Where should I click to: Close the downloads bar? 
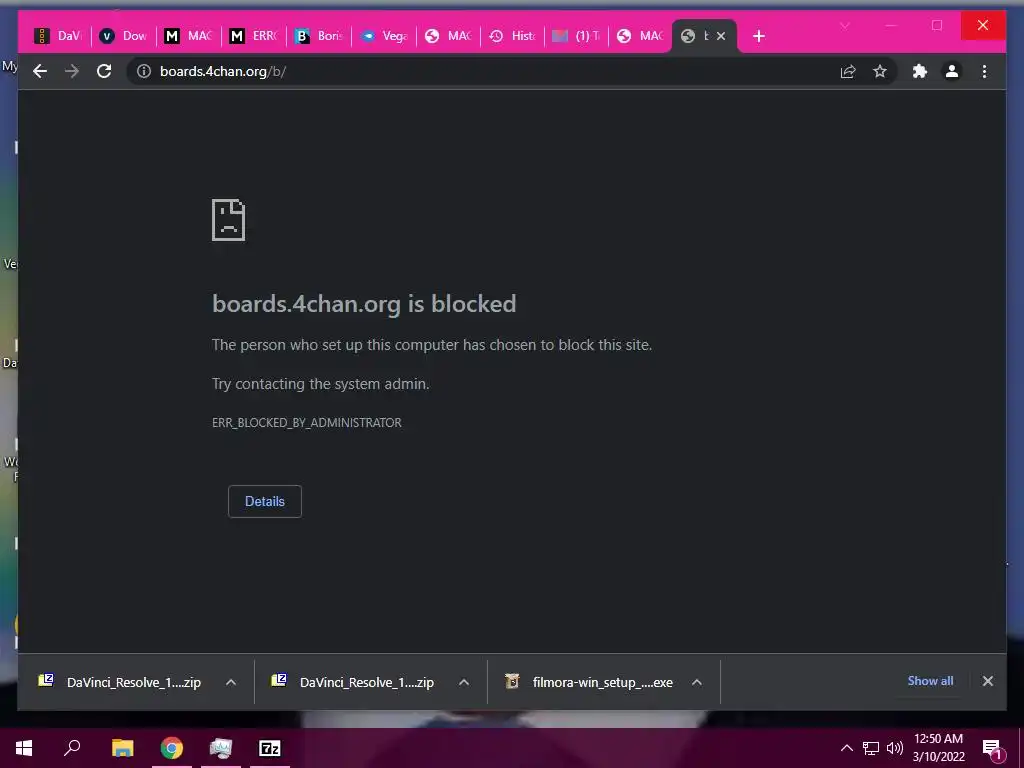click(x=987, y=680)
